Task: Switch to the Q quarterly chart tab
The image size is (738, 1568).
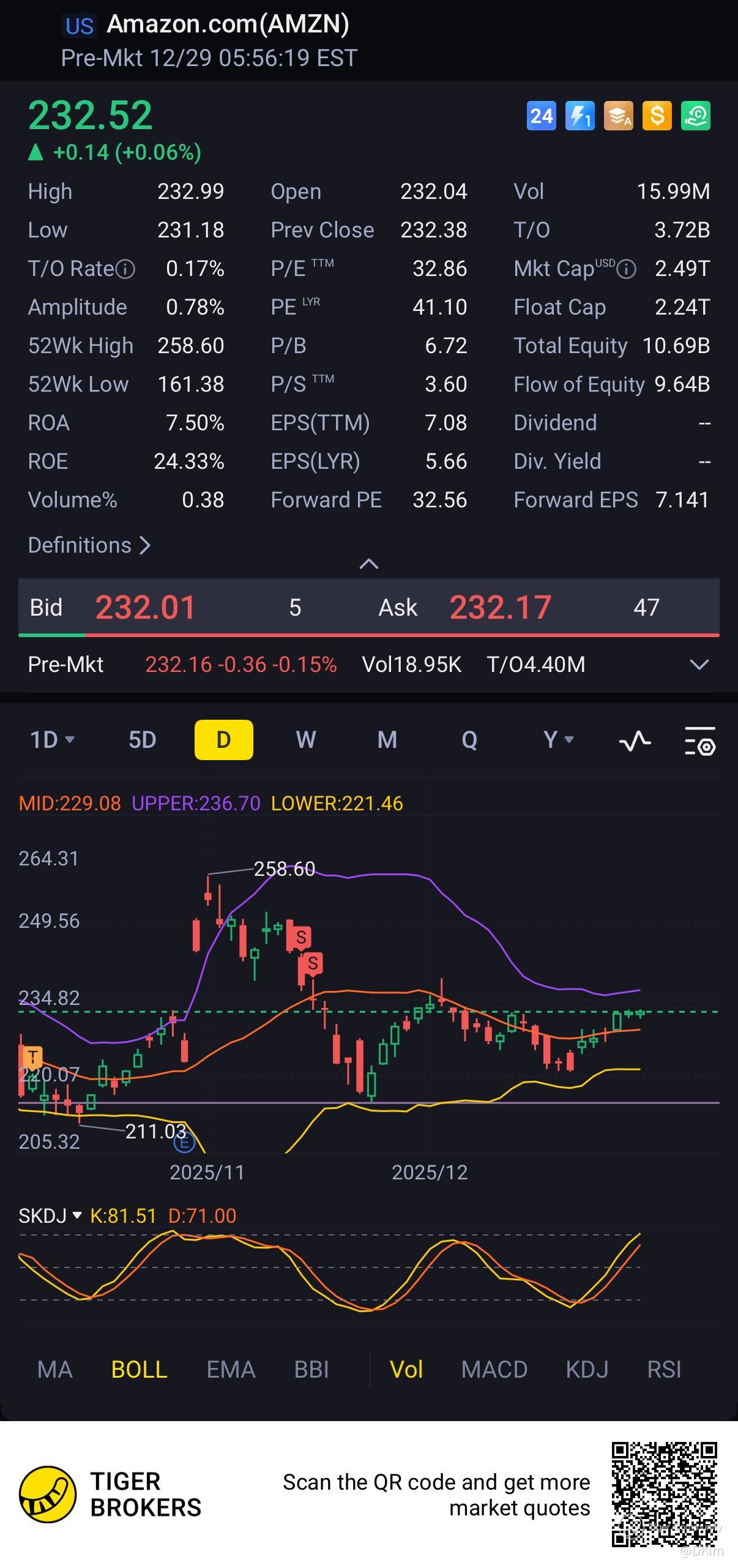Action: click(x=469, y=740)
